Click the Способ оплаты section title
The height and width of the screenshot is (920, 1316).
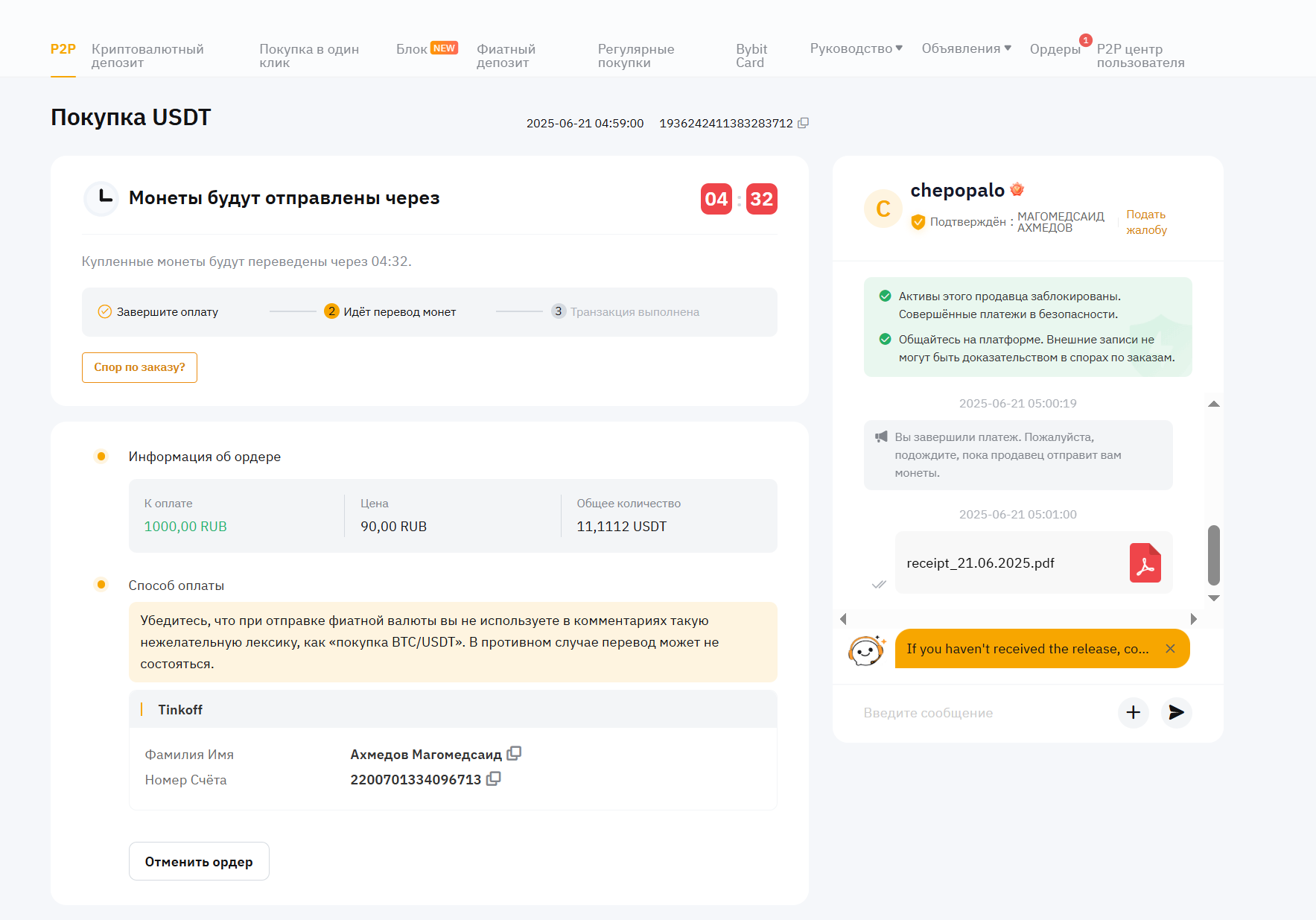177,586
